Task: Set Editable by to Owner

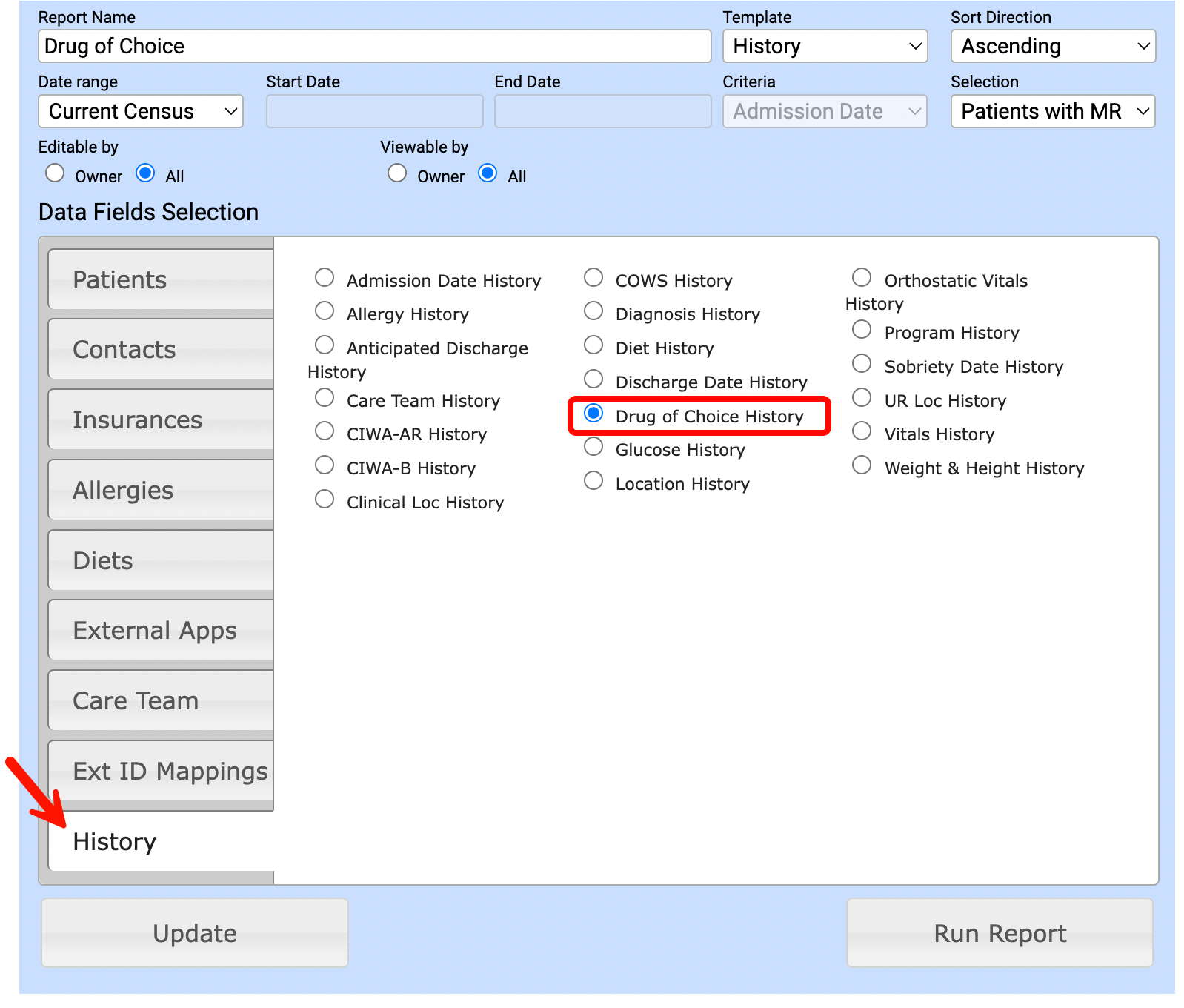Action: click(55, 173)
